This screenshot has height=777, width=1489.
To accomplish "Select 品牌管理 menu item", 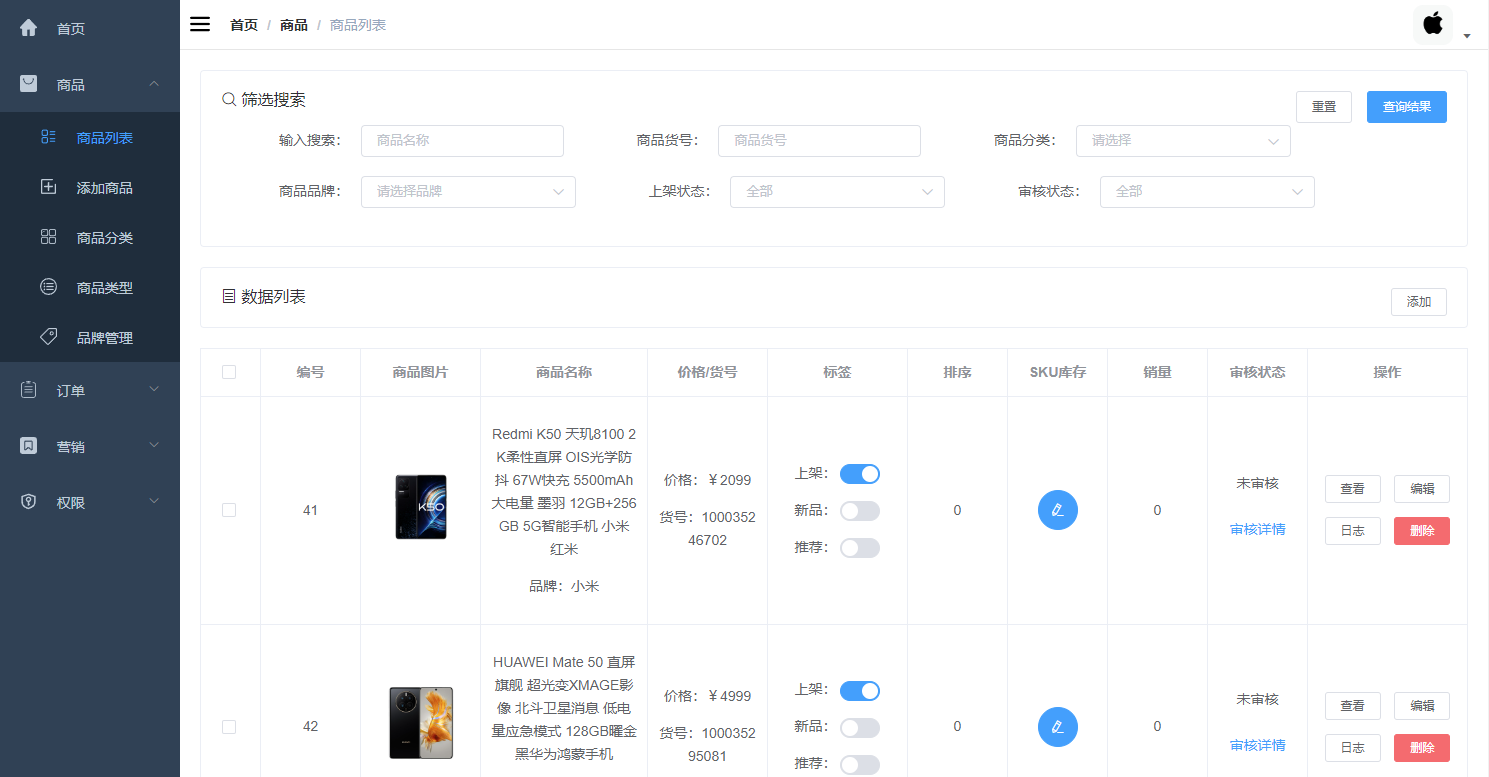I will [90, 337].
